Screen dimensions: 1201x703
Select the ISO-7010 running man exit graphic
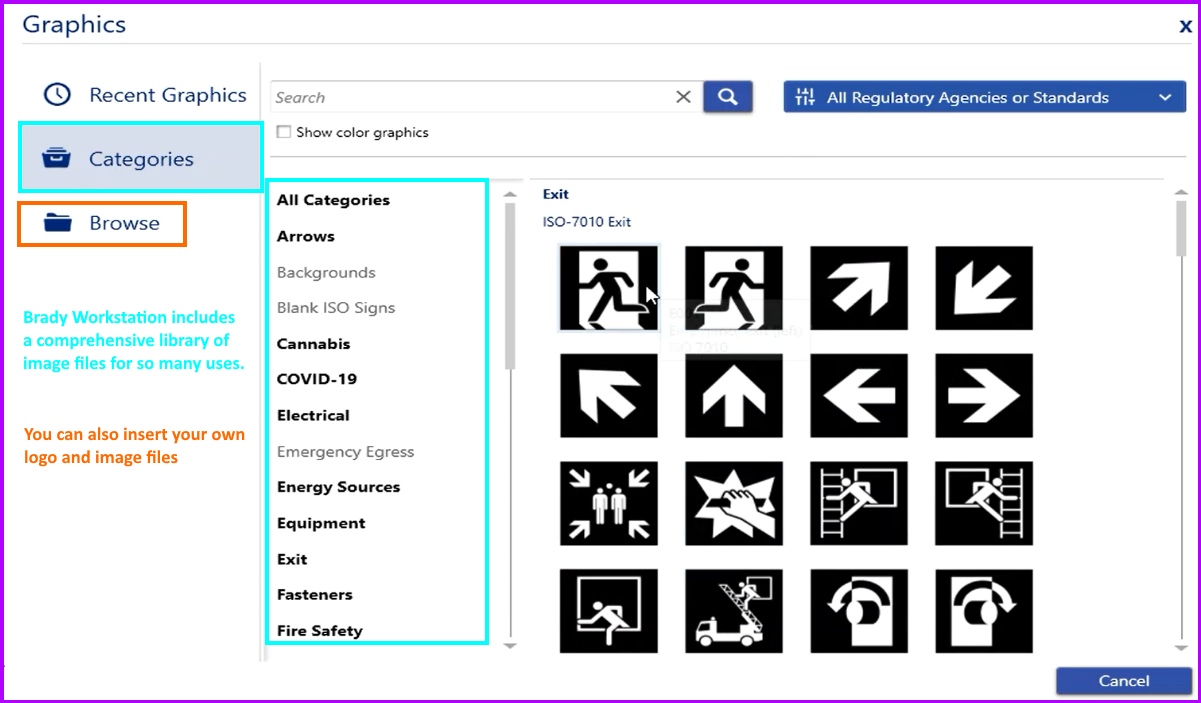tap(609, 289)
